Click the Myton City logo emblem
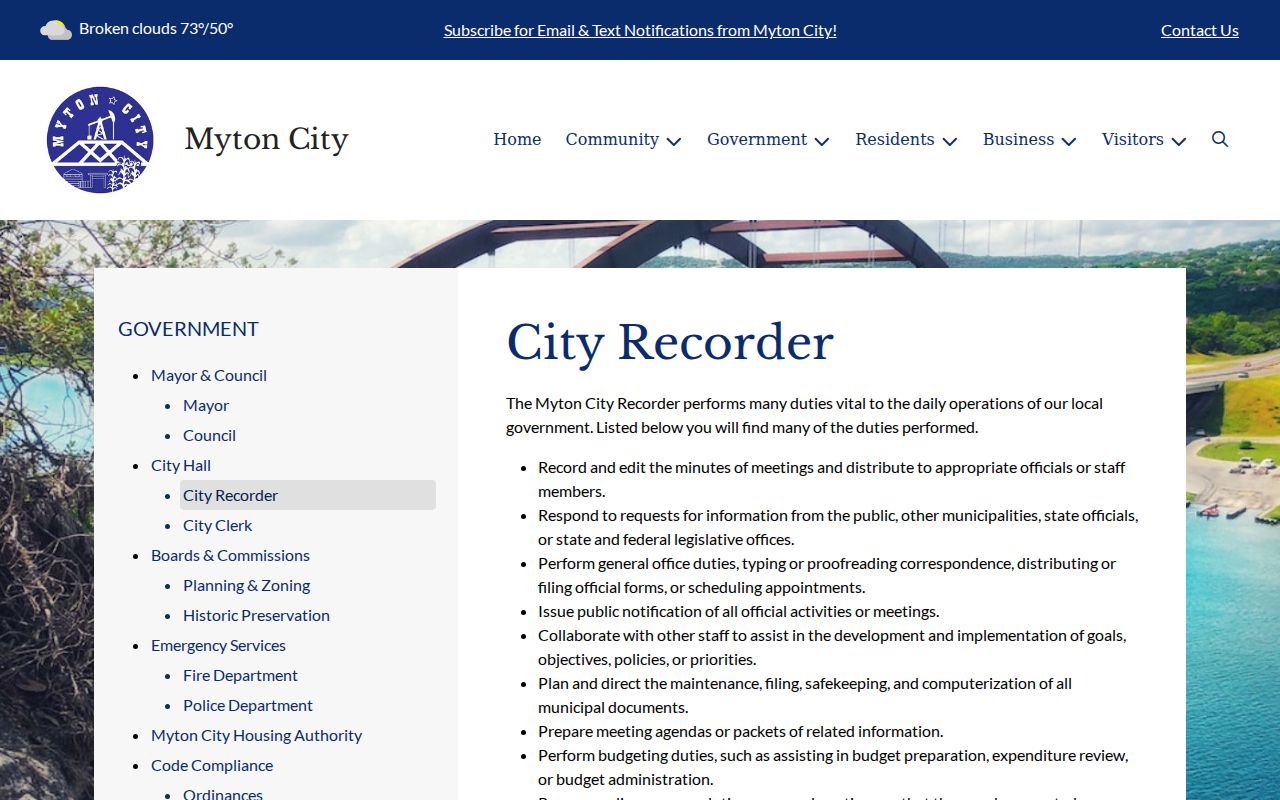Image resolution: width=1280 pixels, height=800 pixels. [100, 140]
